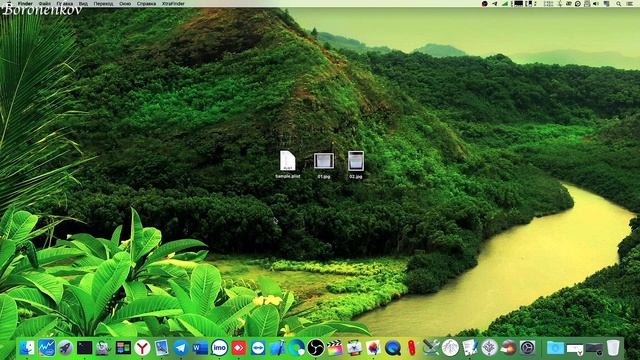Open Xcode from the Dock
The height and width of the screenshot is (360, 640).
point(277,348)
